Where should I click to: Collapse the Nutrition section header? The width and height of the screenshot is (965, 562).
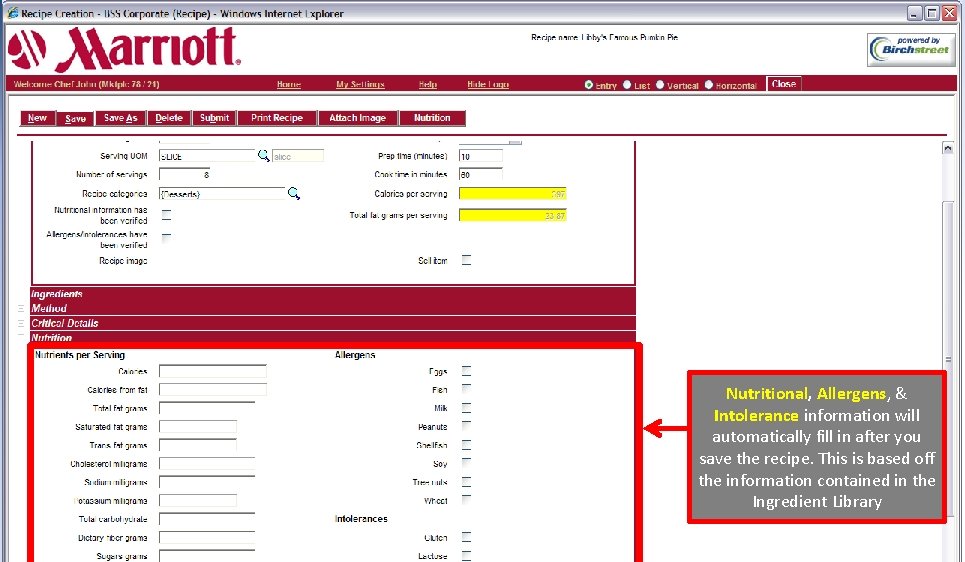[332, 337]
